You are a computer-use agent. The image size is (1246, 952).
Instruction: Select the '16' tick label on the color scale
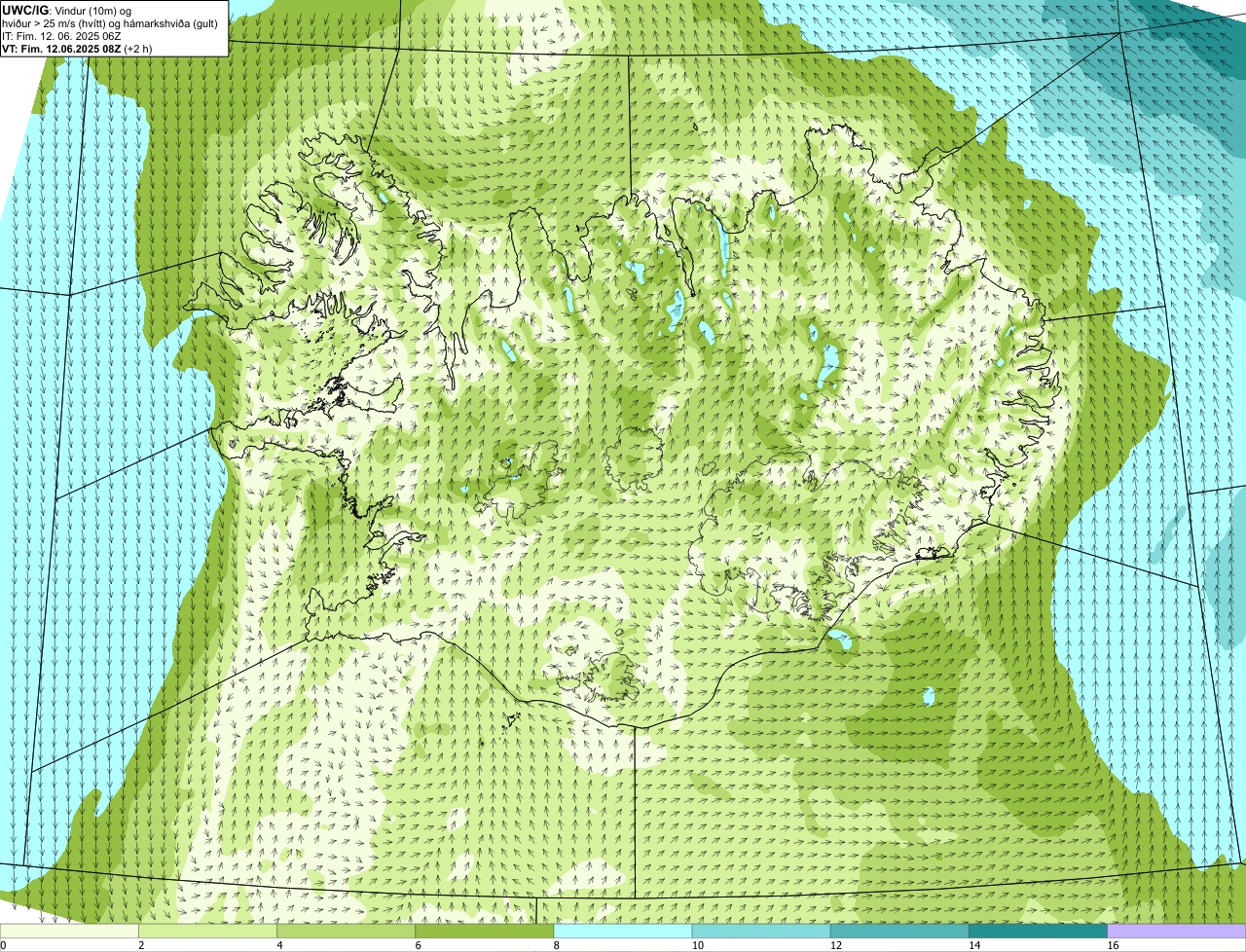[1112, 945]
